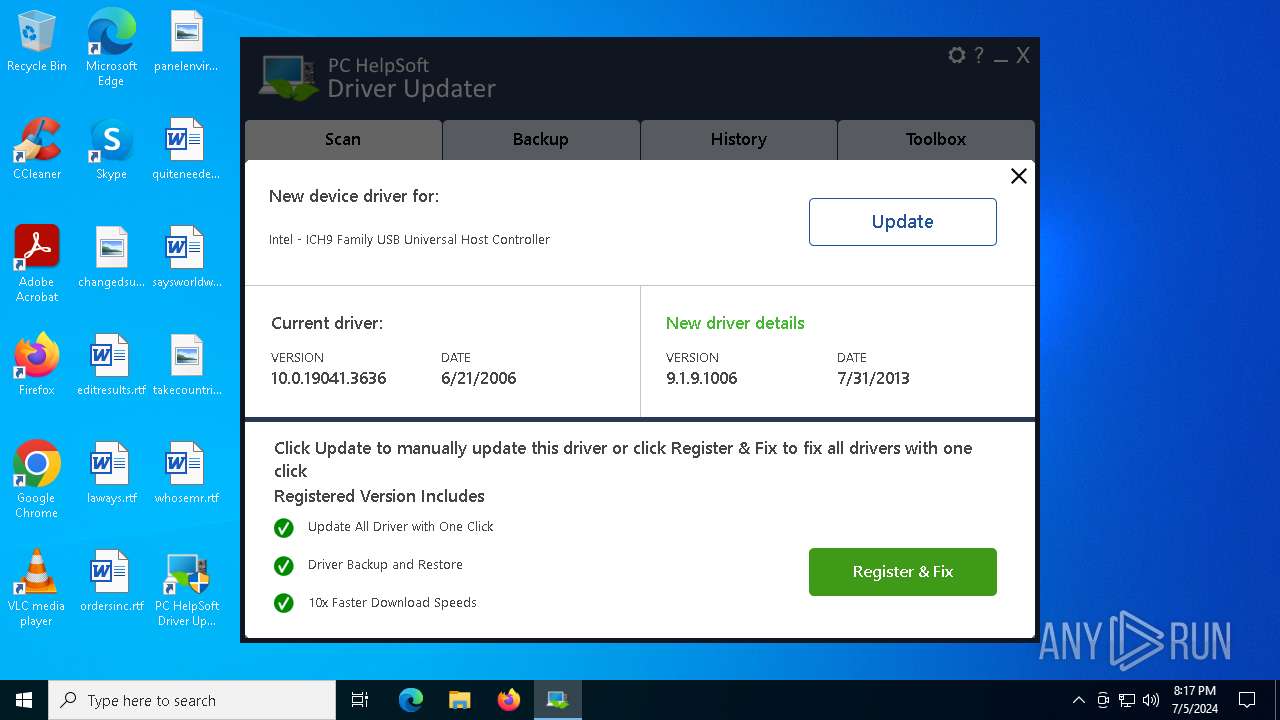Open the History tab
This screenshot has height=720, width=1280.
click(x=739, y=140)
